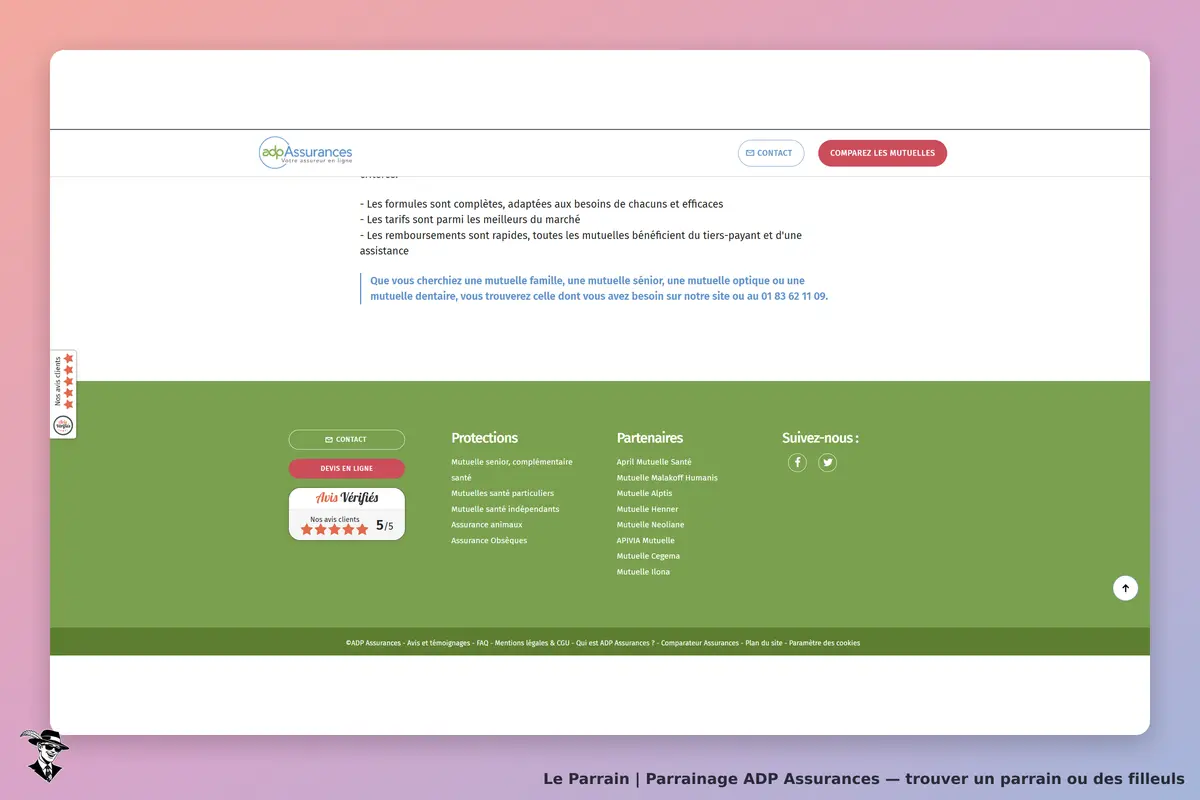1200x800 pixels.
Task: Open Mutuelle senior, complémentaire santé link
Action: tap(512, 470)
